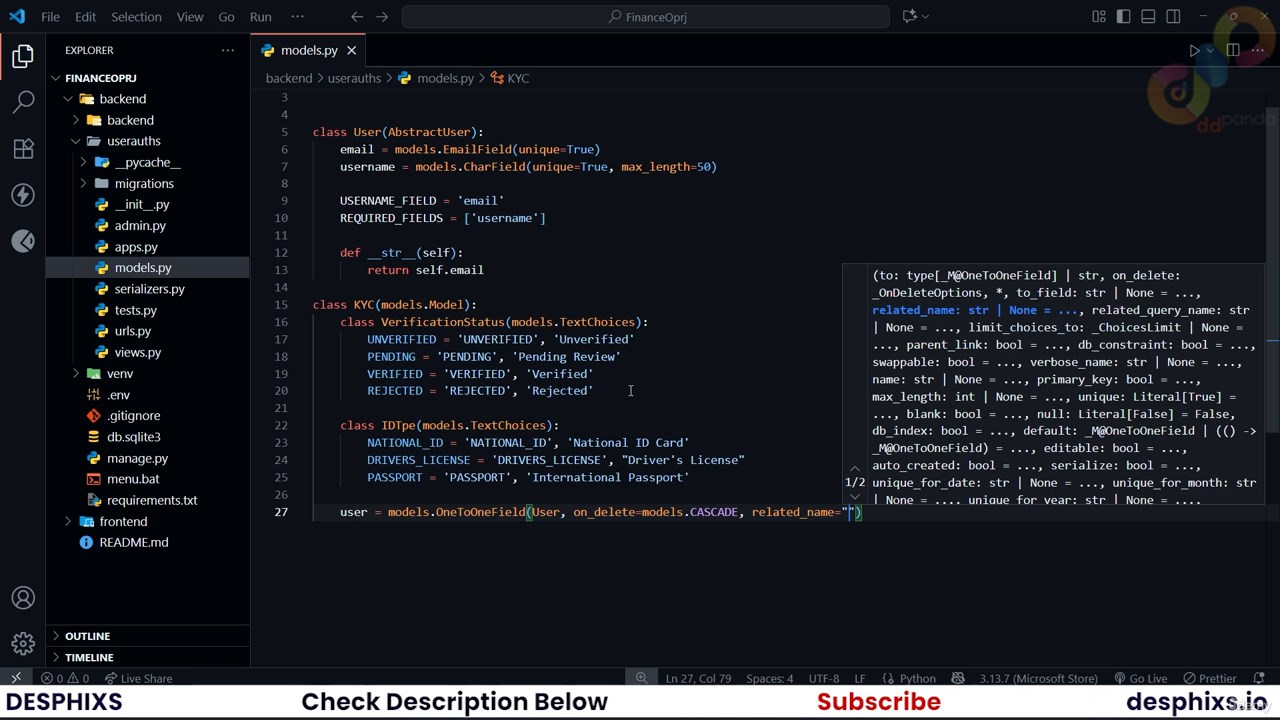
Task: Expand the venv folder
Action: pos(76,373)
